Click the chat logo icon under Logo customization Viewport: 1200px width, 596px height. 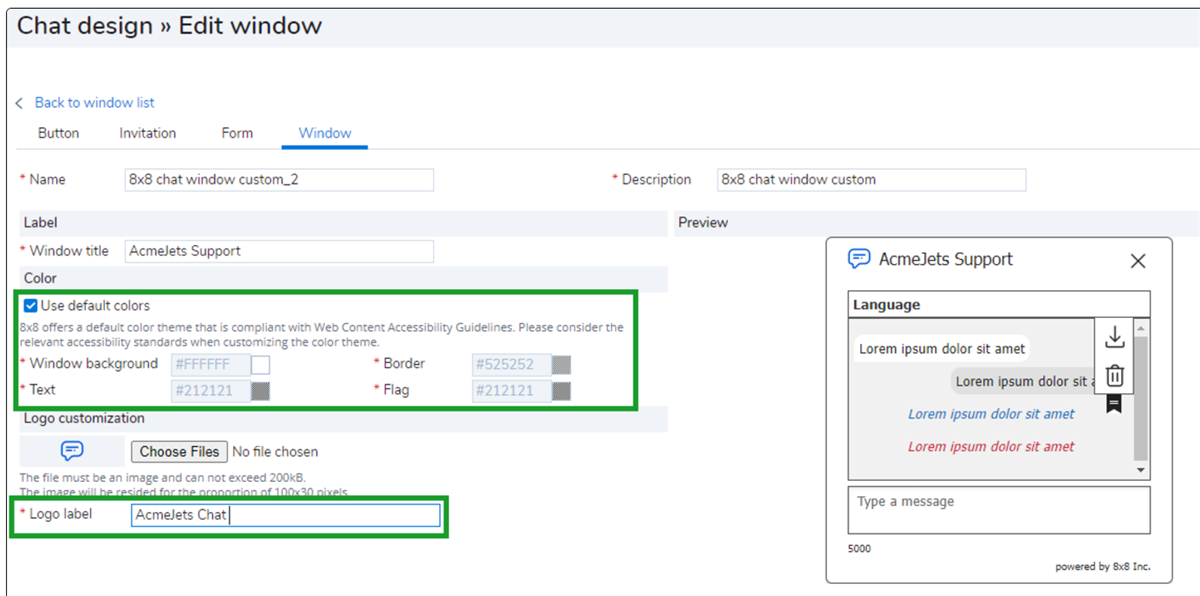[x=72, y=451]
